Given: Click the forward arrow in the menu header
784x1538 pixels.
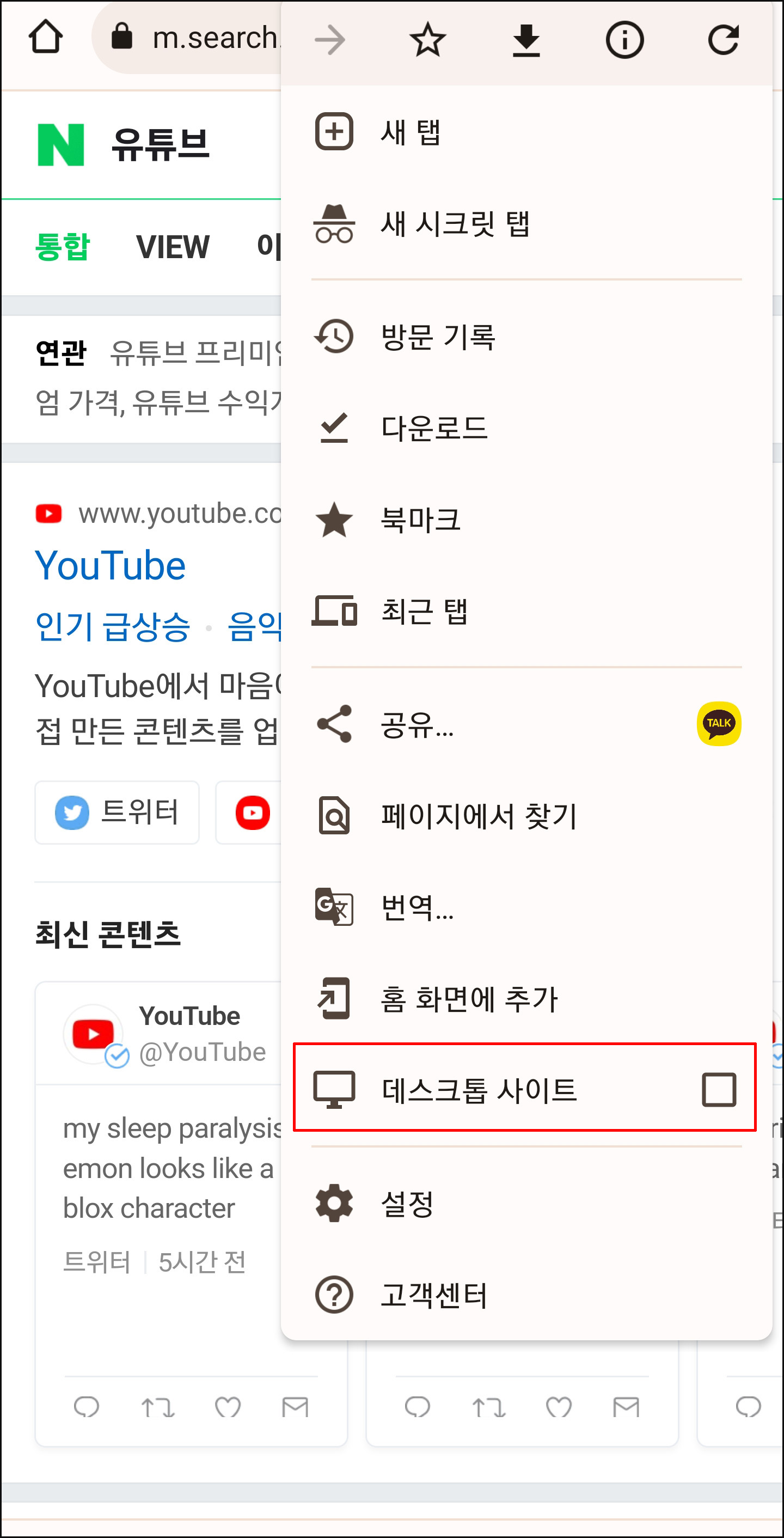Looking at the screenshot, I should pyautogui.click(x=329, y=41).
